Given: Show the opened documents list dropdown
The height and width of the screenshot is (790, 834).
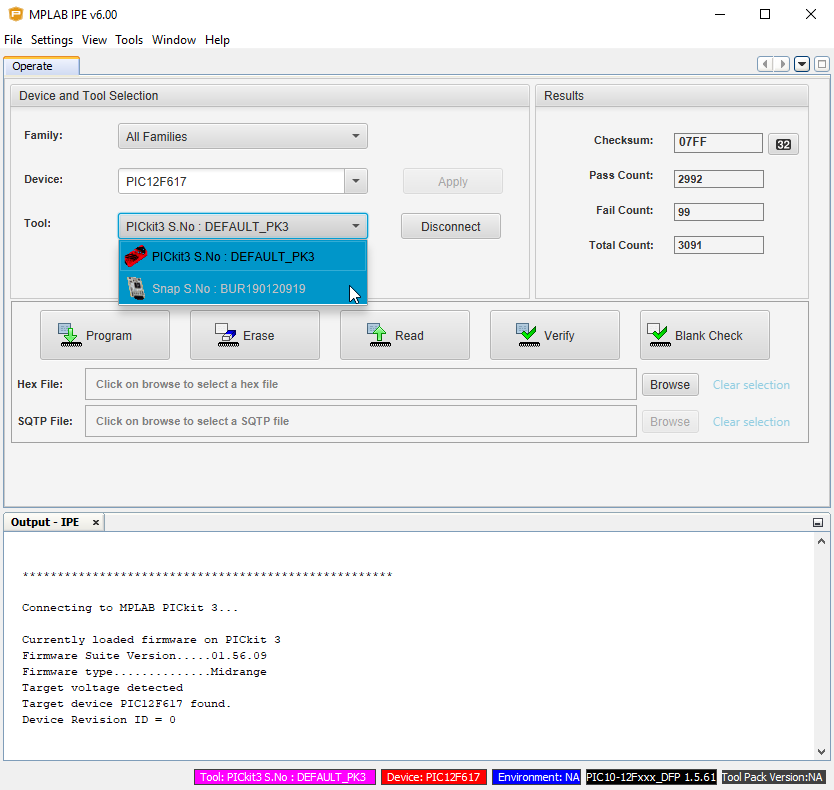Looking at the screenshot, I should coord(802,64).
